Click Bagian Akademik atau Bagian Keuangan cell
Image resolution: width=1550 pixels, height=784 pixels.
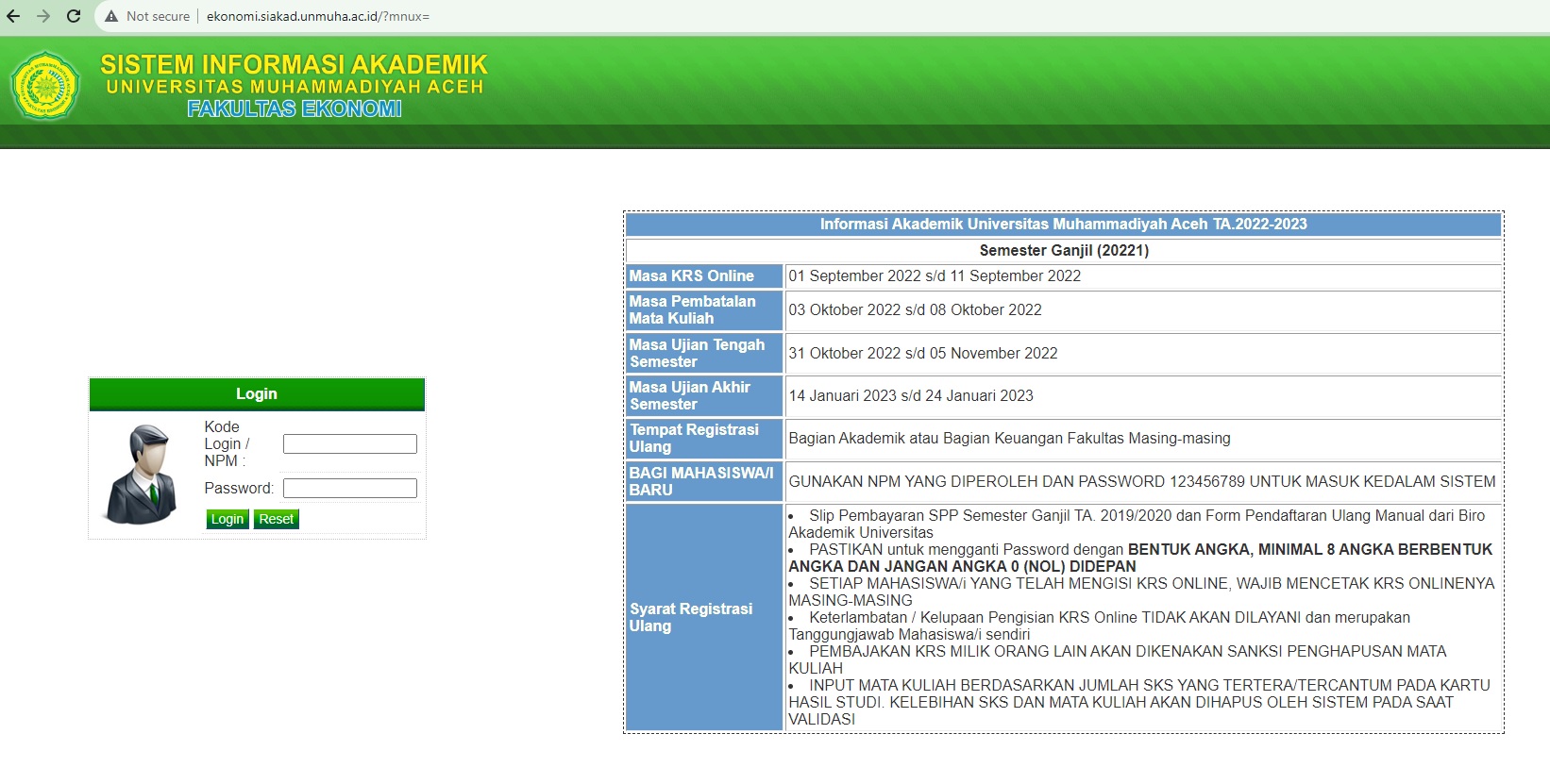click(x=1143, y=439)
